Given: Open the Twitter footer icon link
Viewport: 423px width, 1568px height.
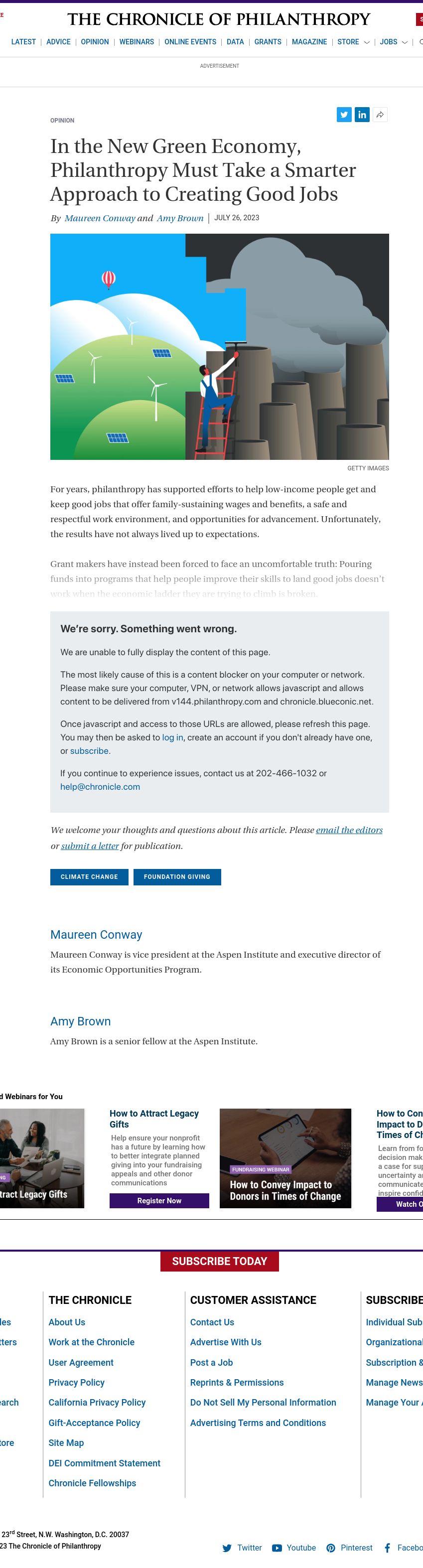Looking at the screenshot, I should point(227,1547).
